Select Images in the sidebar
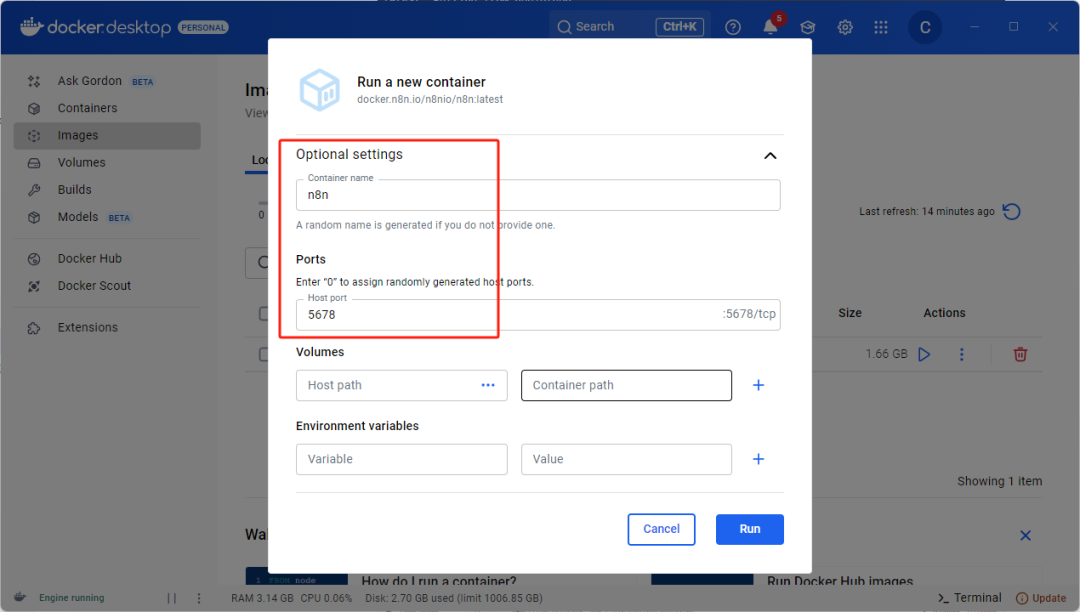 [107, 136]
